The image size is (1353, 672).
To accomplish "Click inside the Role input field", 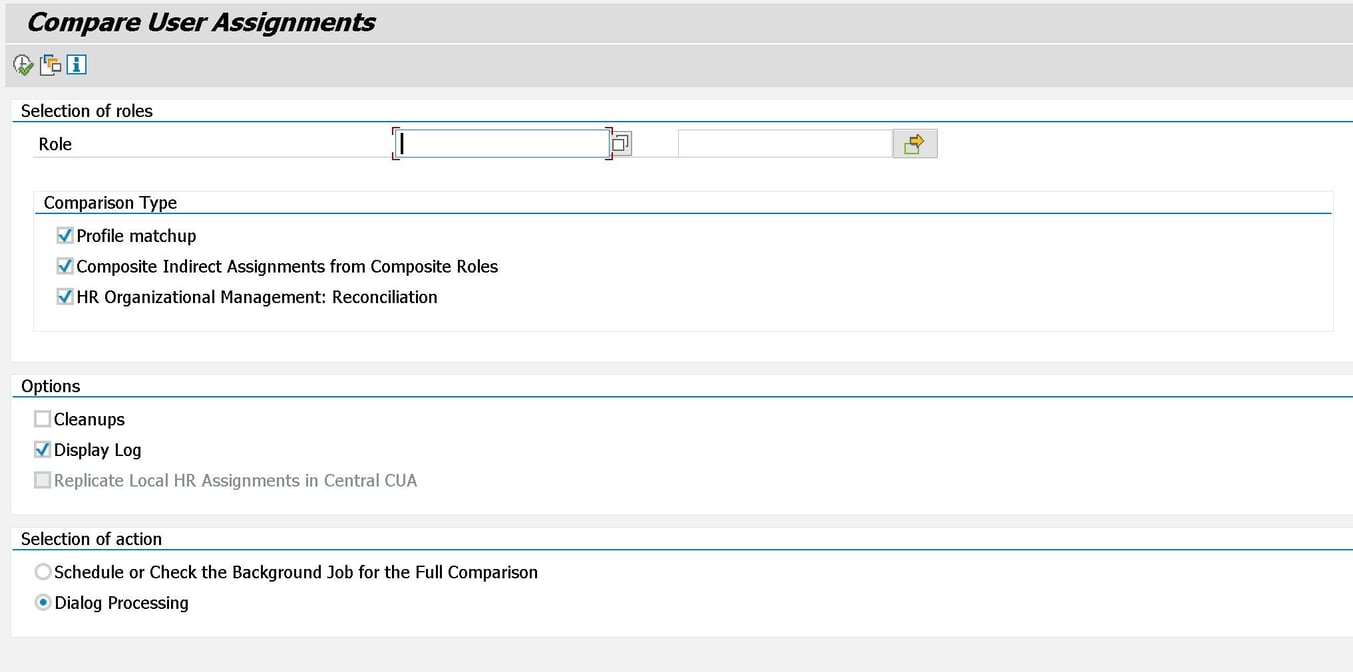I will pos(500,143).
